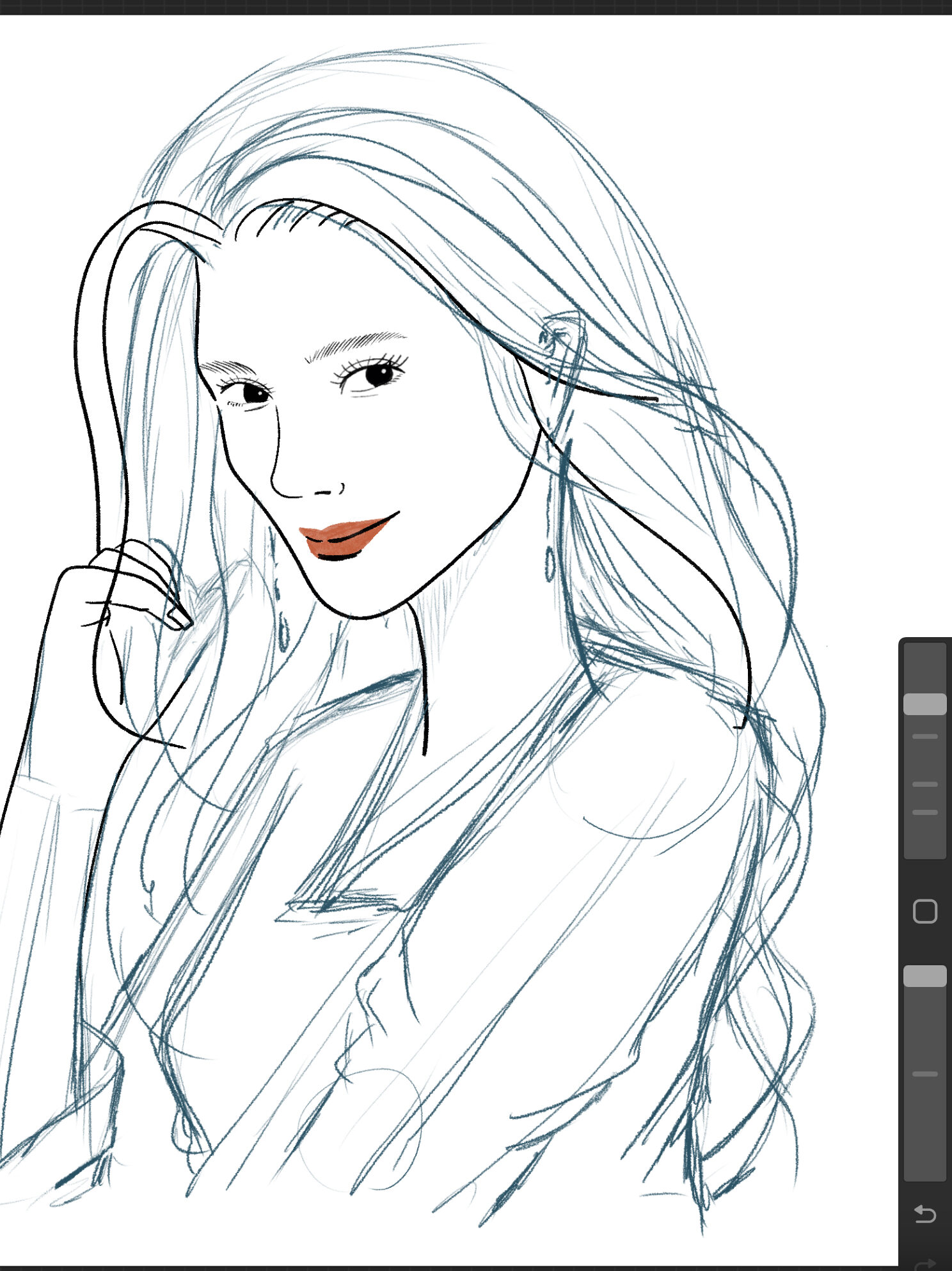This screenshot has width=952, height=1271.
Task: Tap the Undo arrow in the sidebar
Action: (924, 1213)
